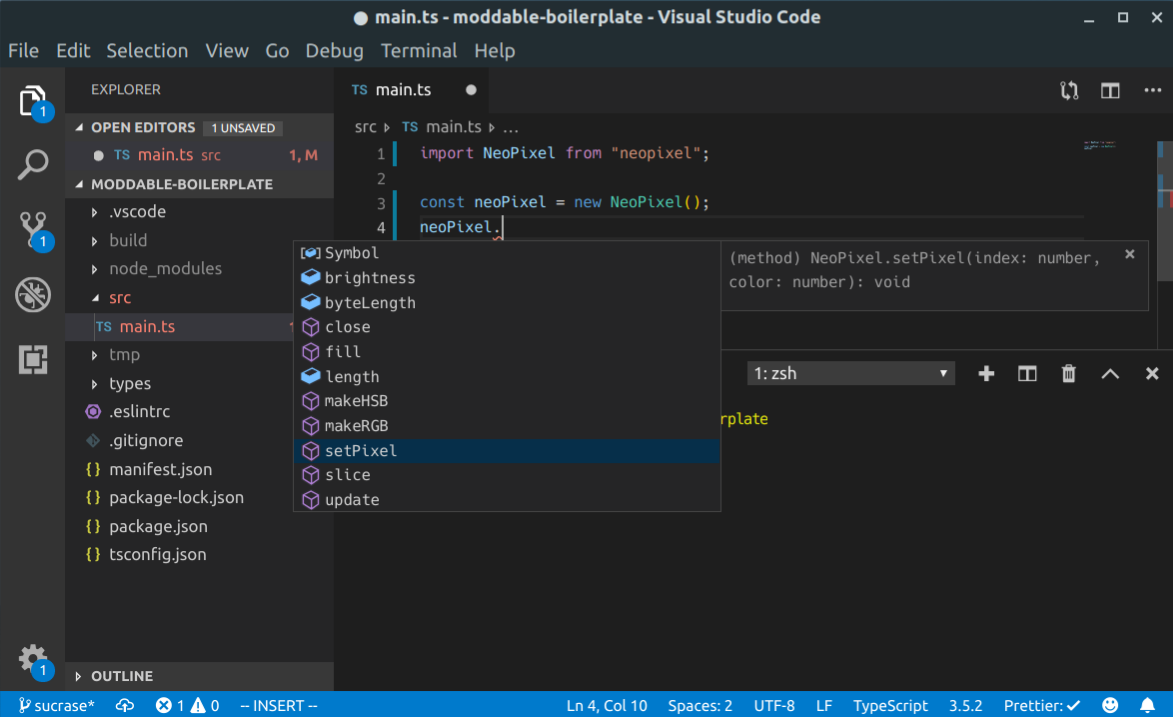Click the .eslintrc file icon

(x=93, y=412)
